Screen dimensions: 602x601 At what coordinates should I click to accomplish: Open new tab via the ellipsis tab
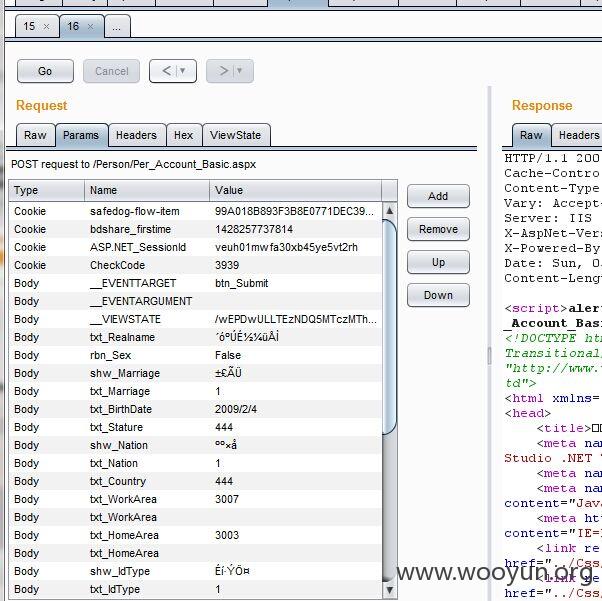point(117,26)
